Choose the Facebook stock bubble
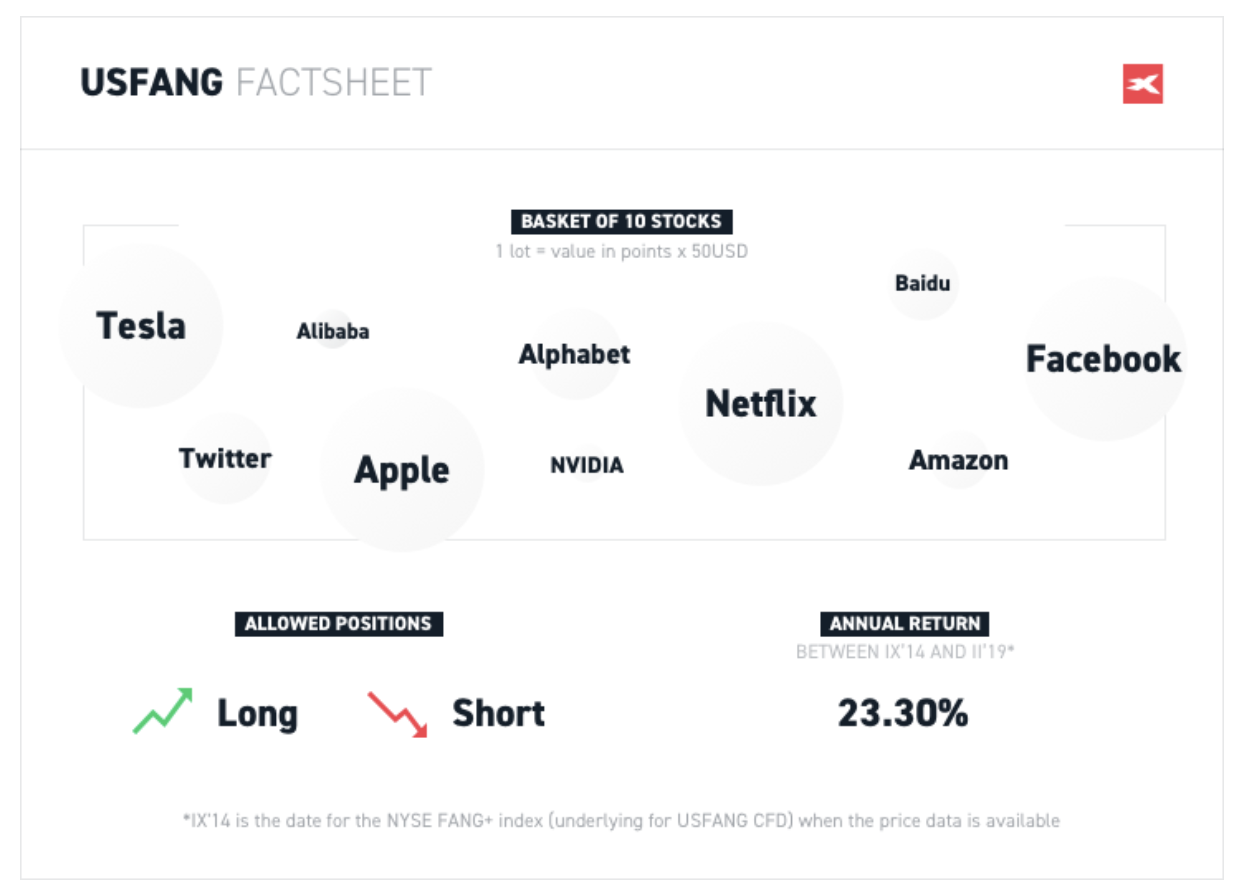This screenshot has width=1242, height=894. point(1104,359)
